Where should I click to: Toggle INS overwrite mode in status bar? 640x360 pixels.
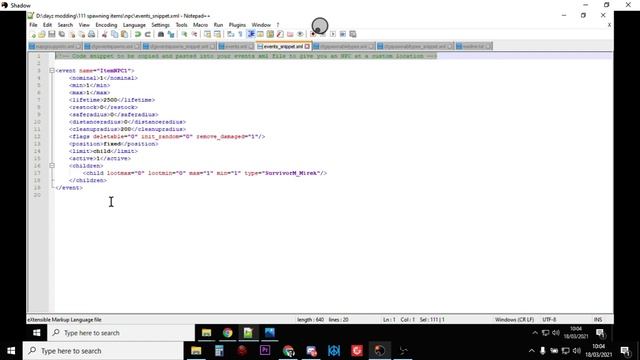coord(598,320)
